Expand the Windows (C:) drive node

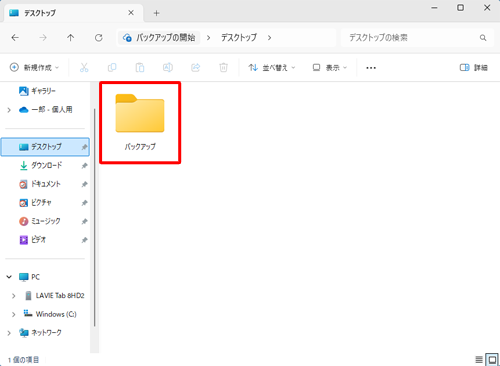[14, 314]
